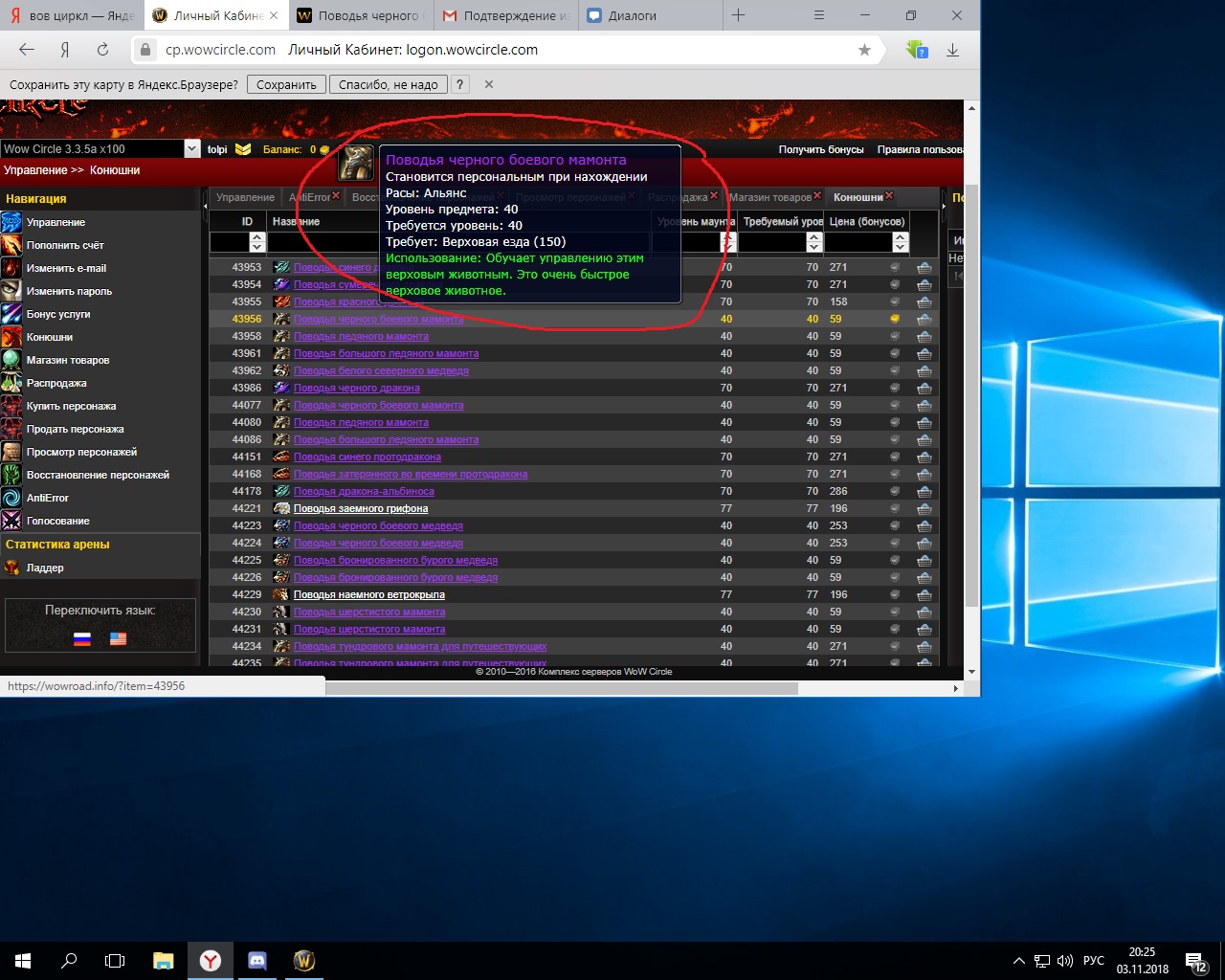Click the browser bookmark star icon
The width and height of the screenshot is (1225, 980).
point(864,50)
